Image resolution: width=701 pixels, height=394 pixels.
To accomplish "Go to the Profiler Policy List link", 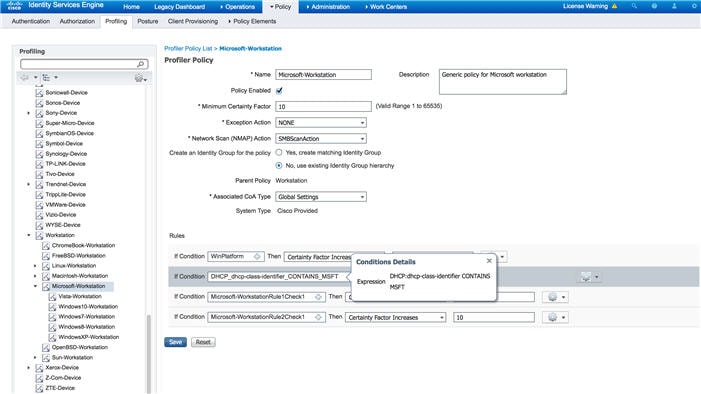I will [x=188, y=48].
